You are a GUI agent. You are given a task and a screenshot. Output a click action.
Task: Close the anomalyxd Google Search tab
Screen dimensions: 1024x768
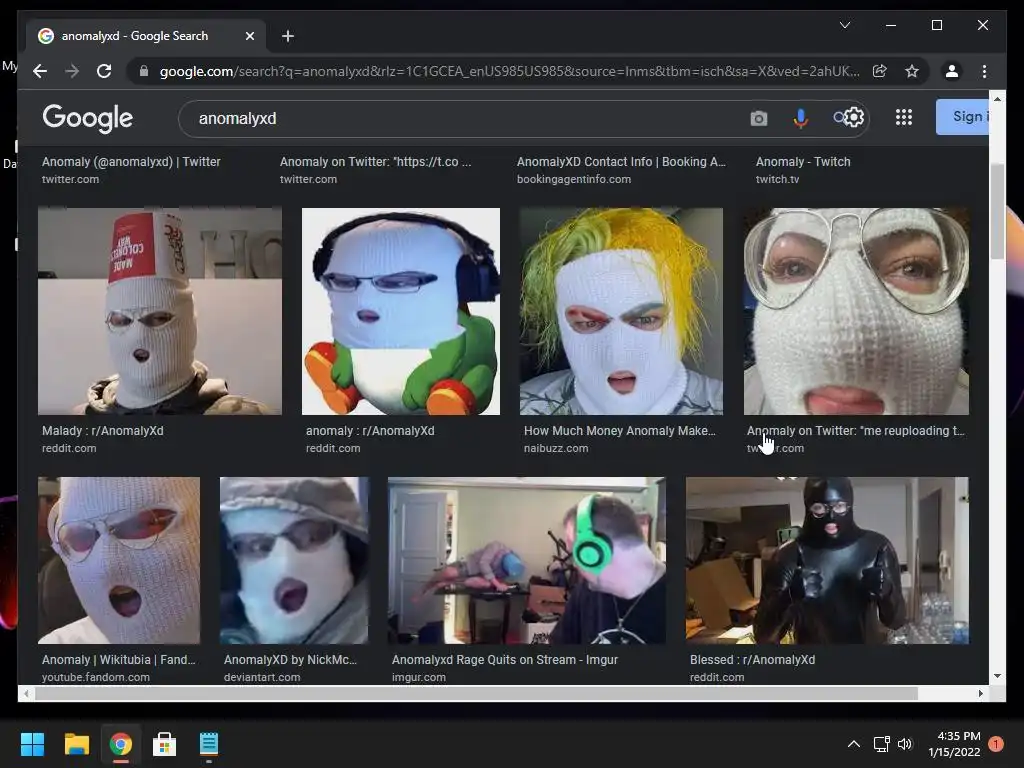(249, 36)
